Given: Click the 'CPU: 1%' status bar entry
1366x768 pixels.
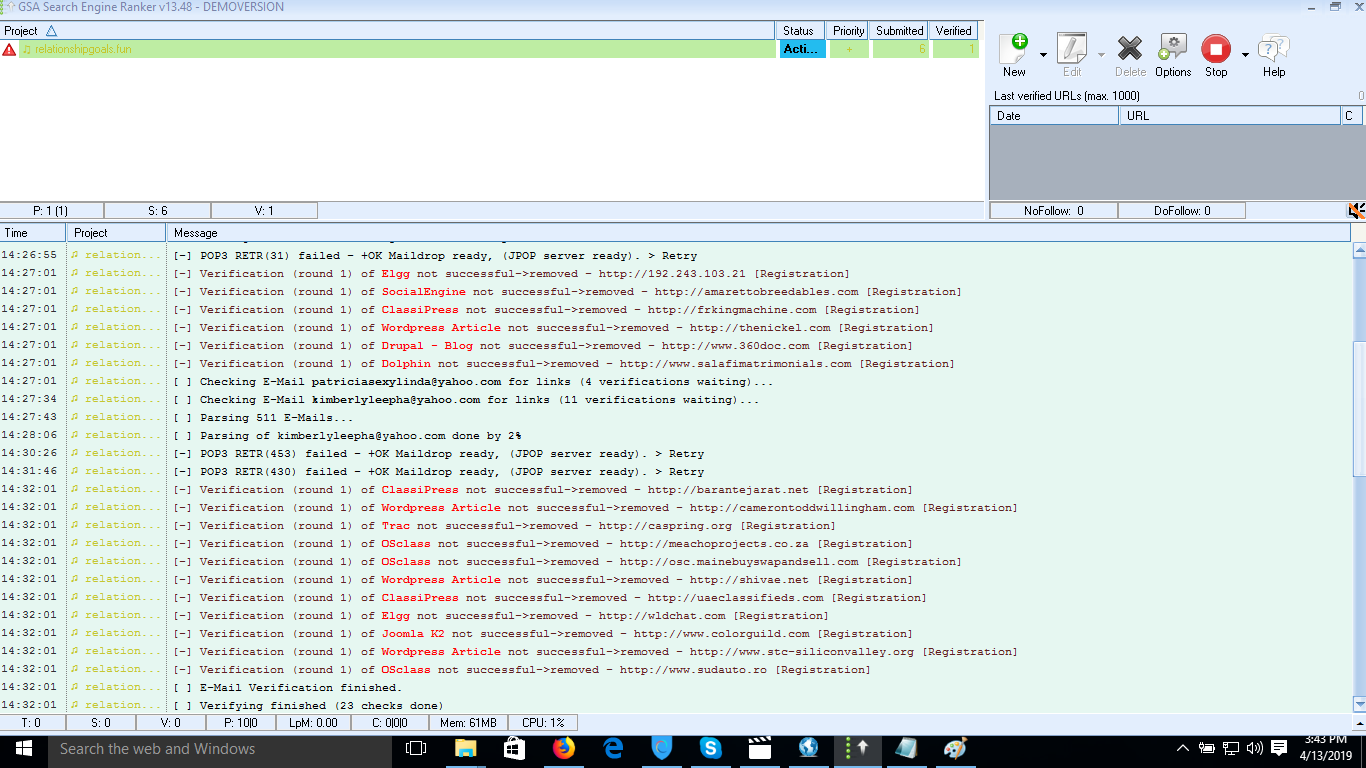Looking at the screenshot, I should (x=543, y=723).
